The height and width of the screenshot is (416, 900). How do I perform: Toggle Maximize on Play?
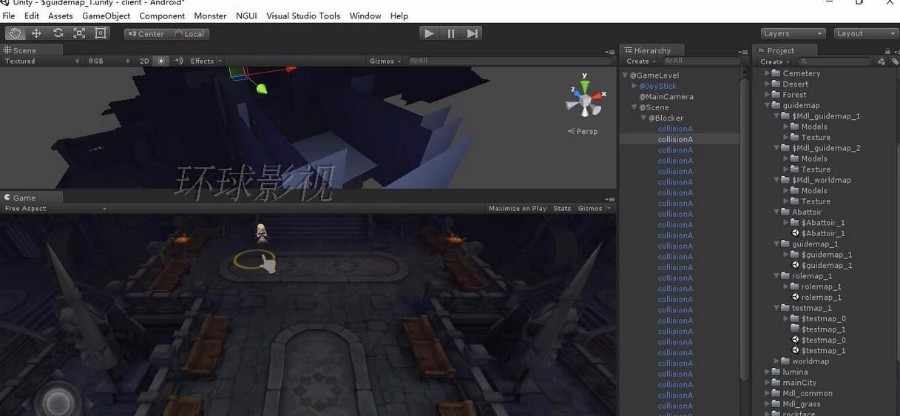[517, 208]
